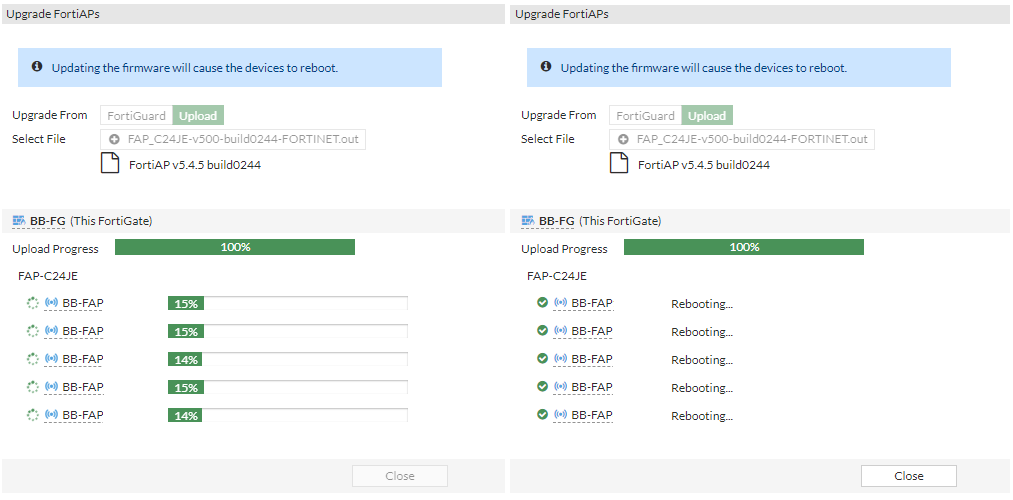The height and width of the screenshot is (500, 1013).
Task: Click the green checkmark beside the first rebooting BB-FAP
Action: (543, 303)
